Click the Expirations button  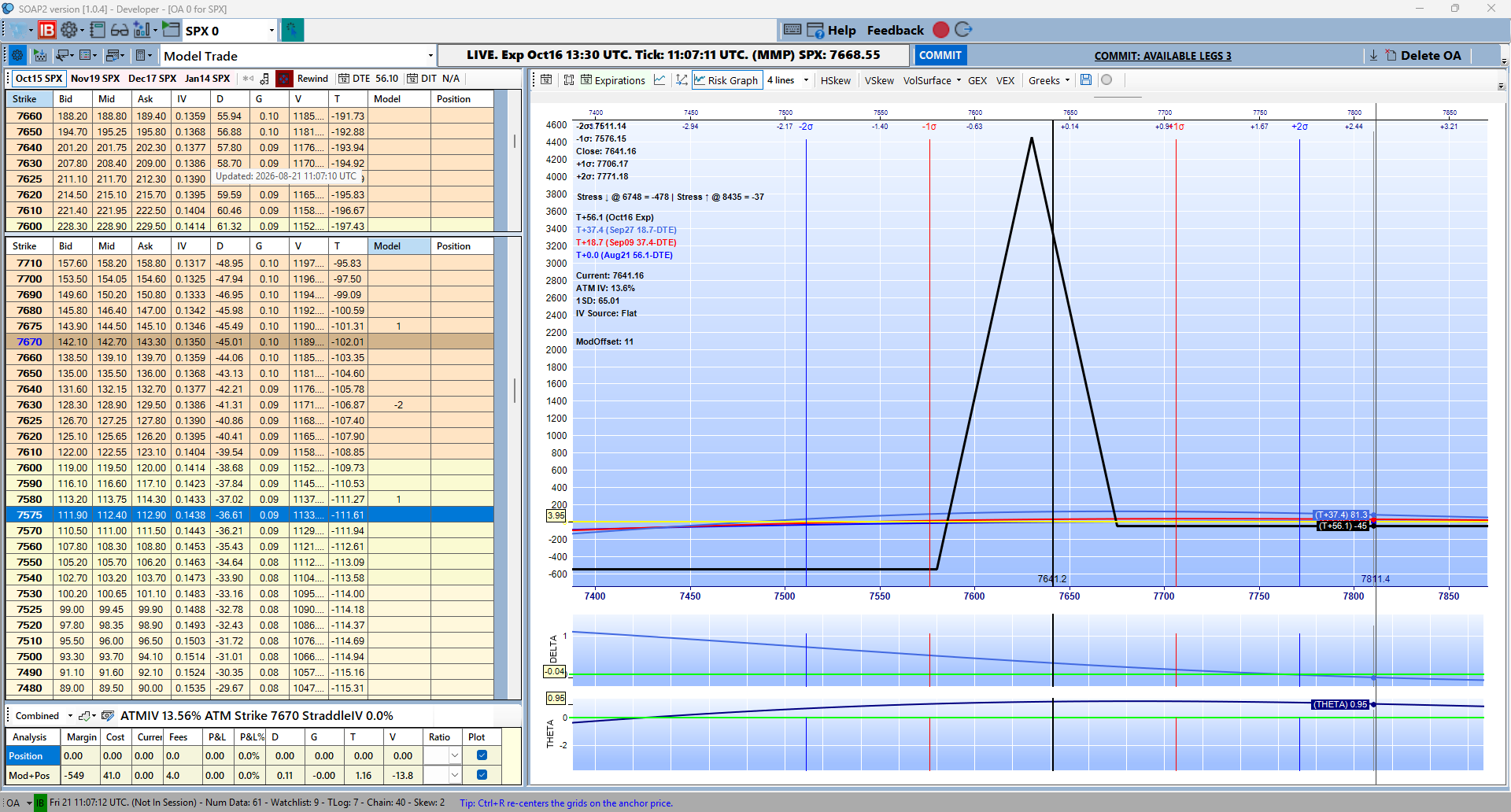click(x=613, y=80)
